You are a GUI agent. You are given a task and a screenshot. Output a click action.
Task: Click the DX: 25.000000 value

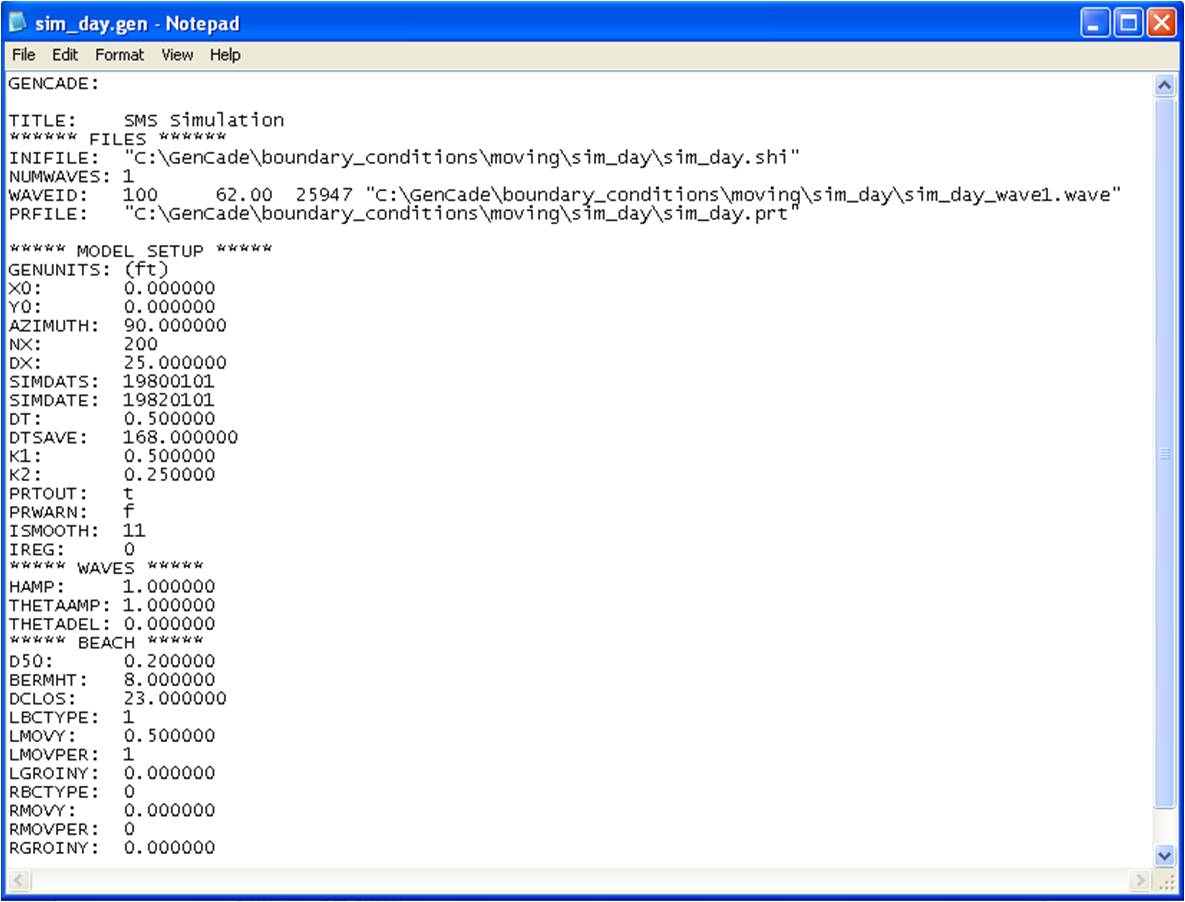pyautogui.click(x=175, y=363)
